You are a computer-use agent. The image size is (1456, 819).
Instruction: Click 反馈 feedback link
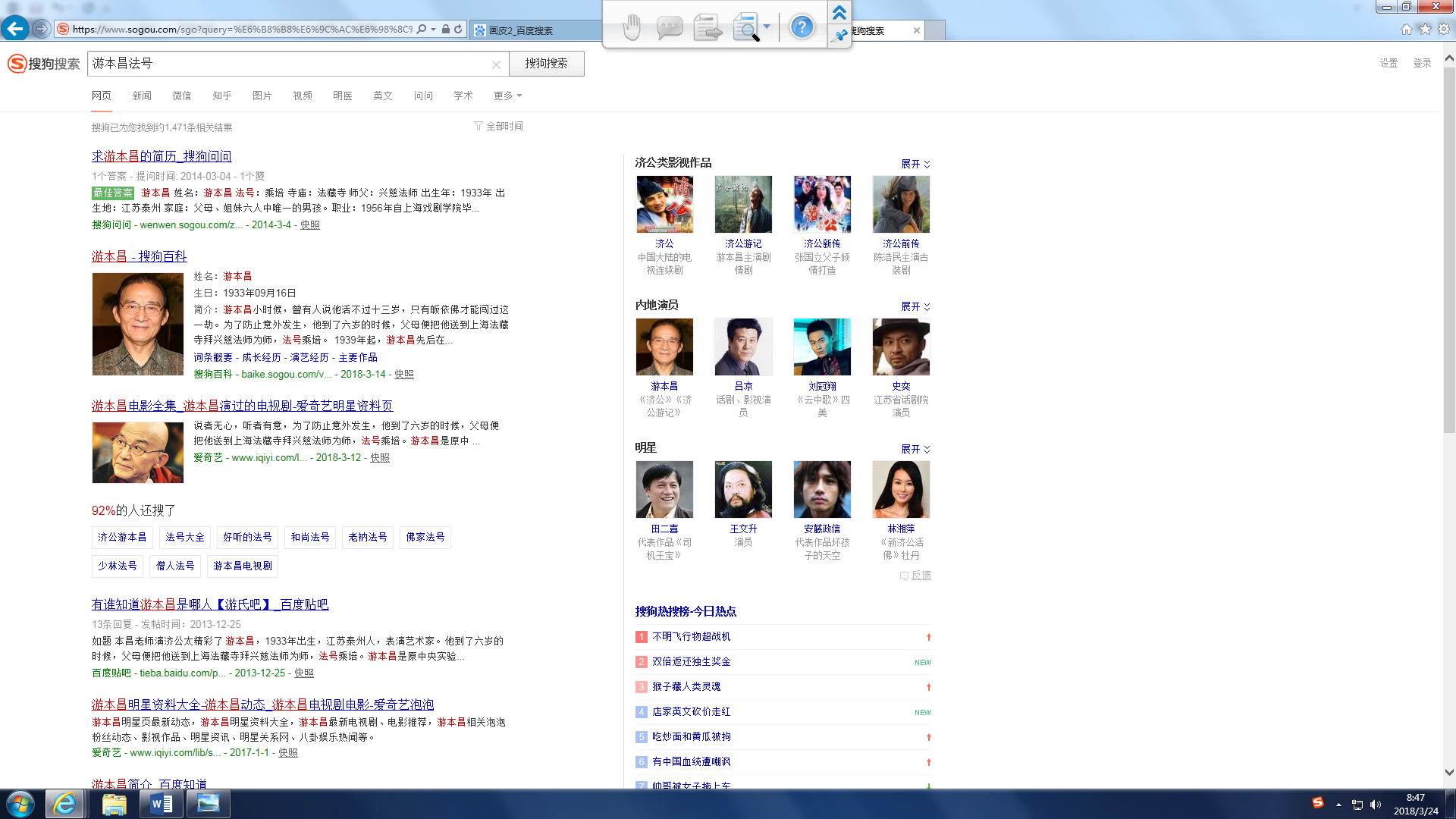tap(915, 576)
